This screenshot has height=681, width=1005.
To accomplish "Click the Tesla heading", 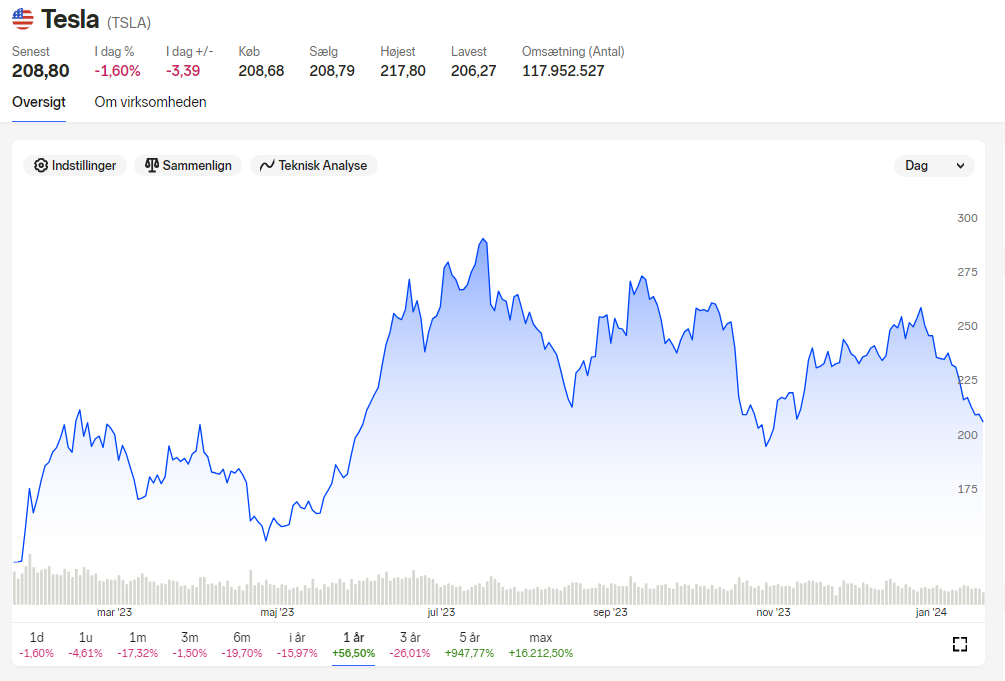I will (70, 19).
